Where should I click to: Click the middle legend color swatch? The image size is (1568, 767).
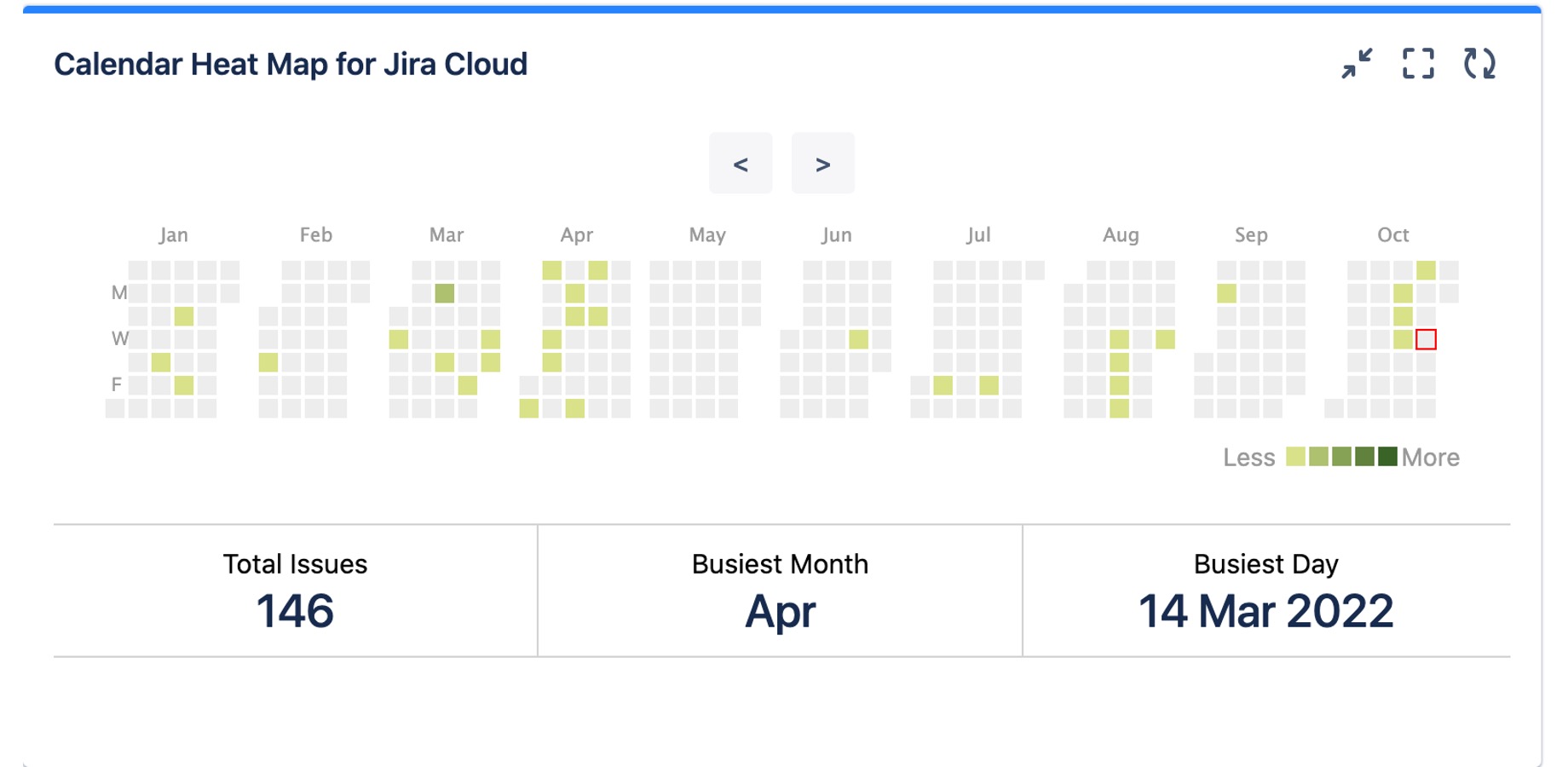pos(1341,457)
